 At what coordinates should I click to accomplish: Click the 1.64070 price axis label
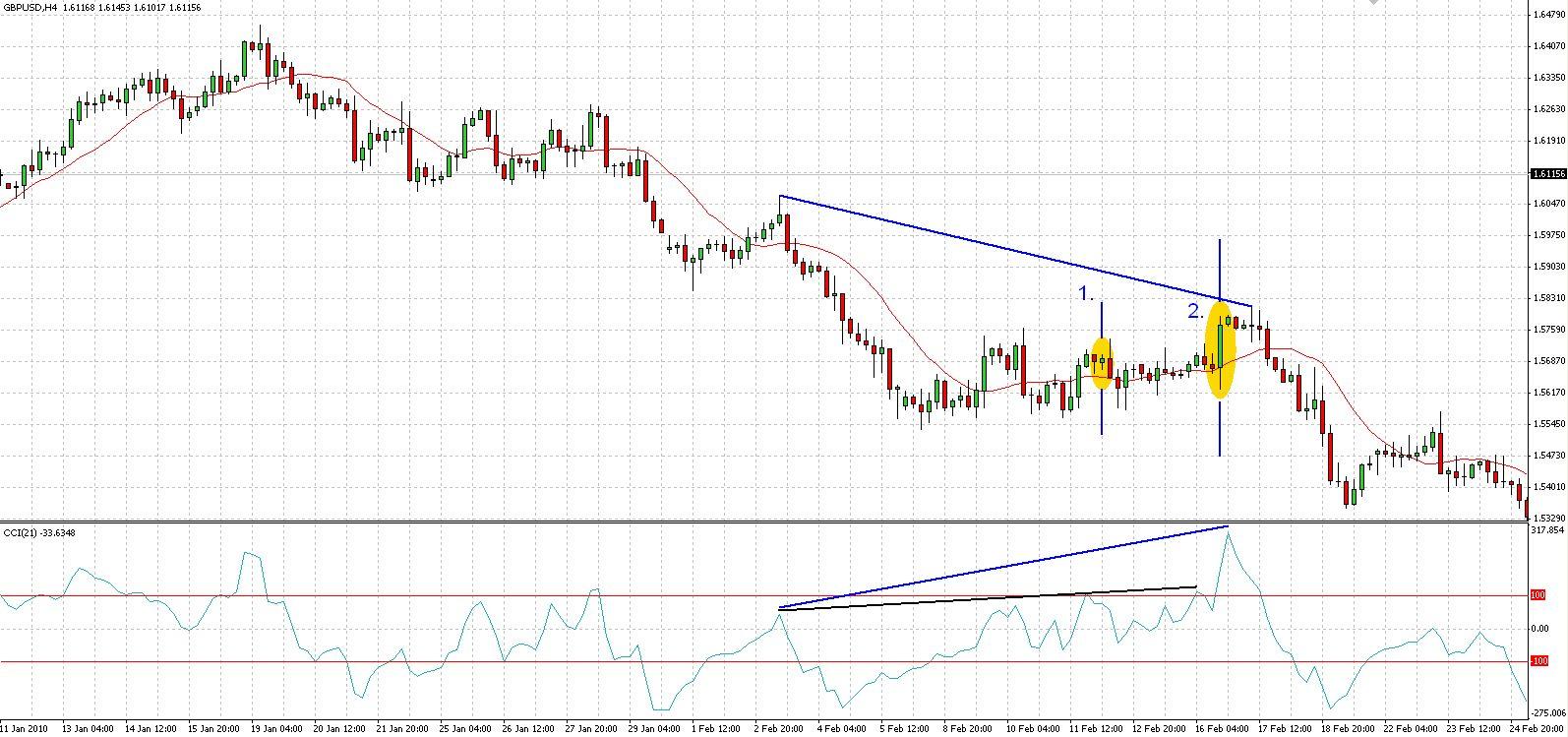1548,46
